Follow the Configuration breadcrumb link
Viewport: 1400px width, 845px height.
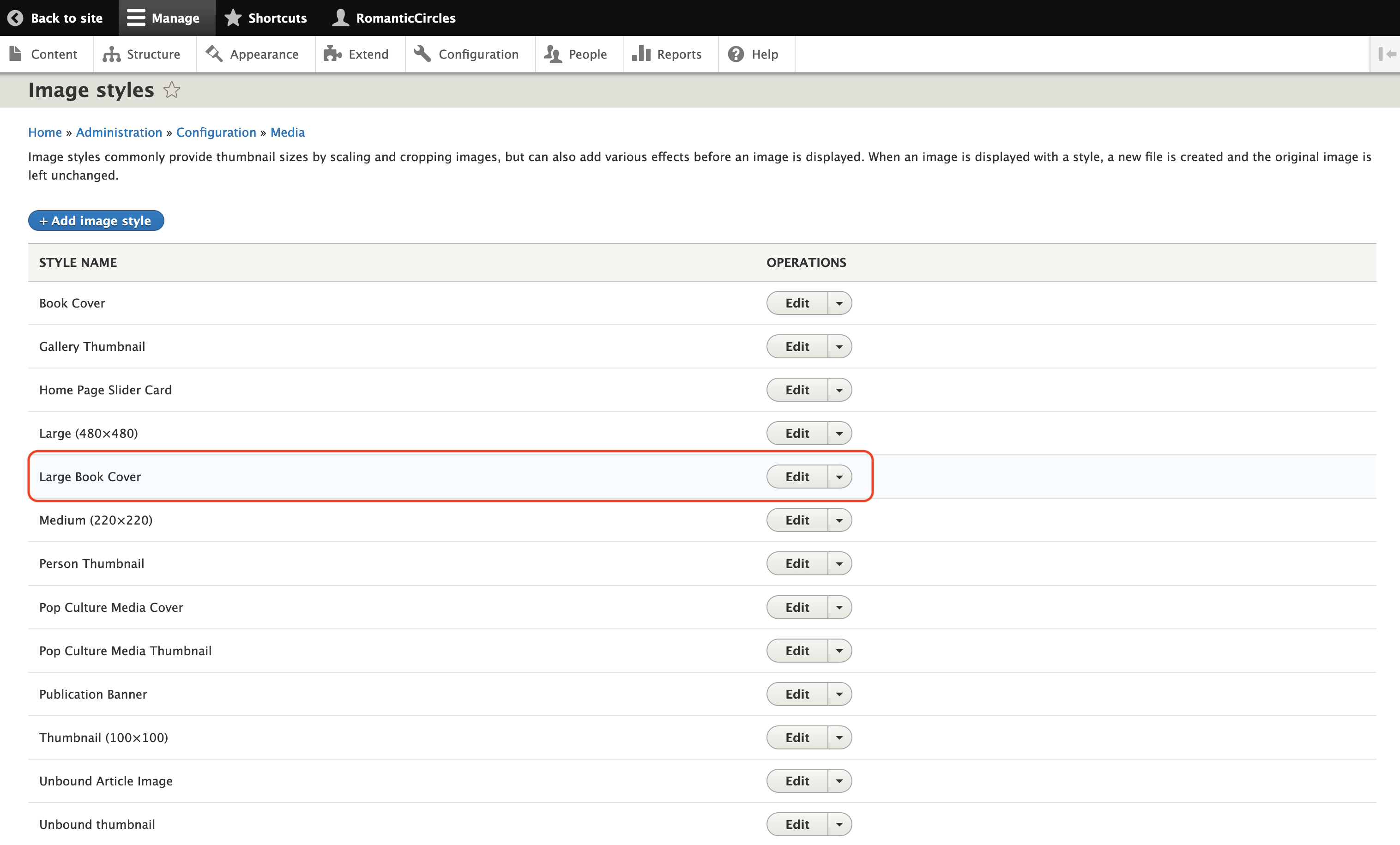(x=216, y=133)
